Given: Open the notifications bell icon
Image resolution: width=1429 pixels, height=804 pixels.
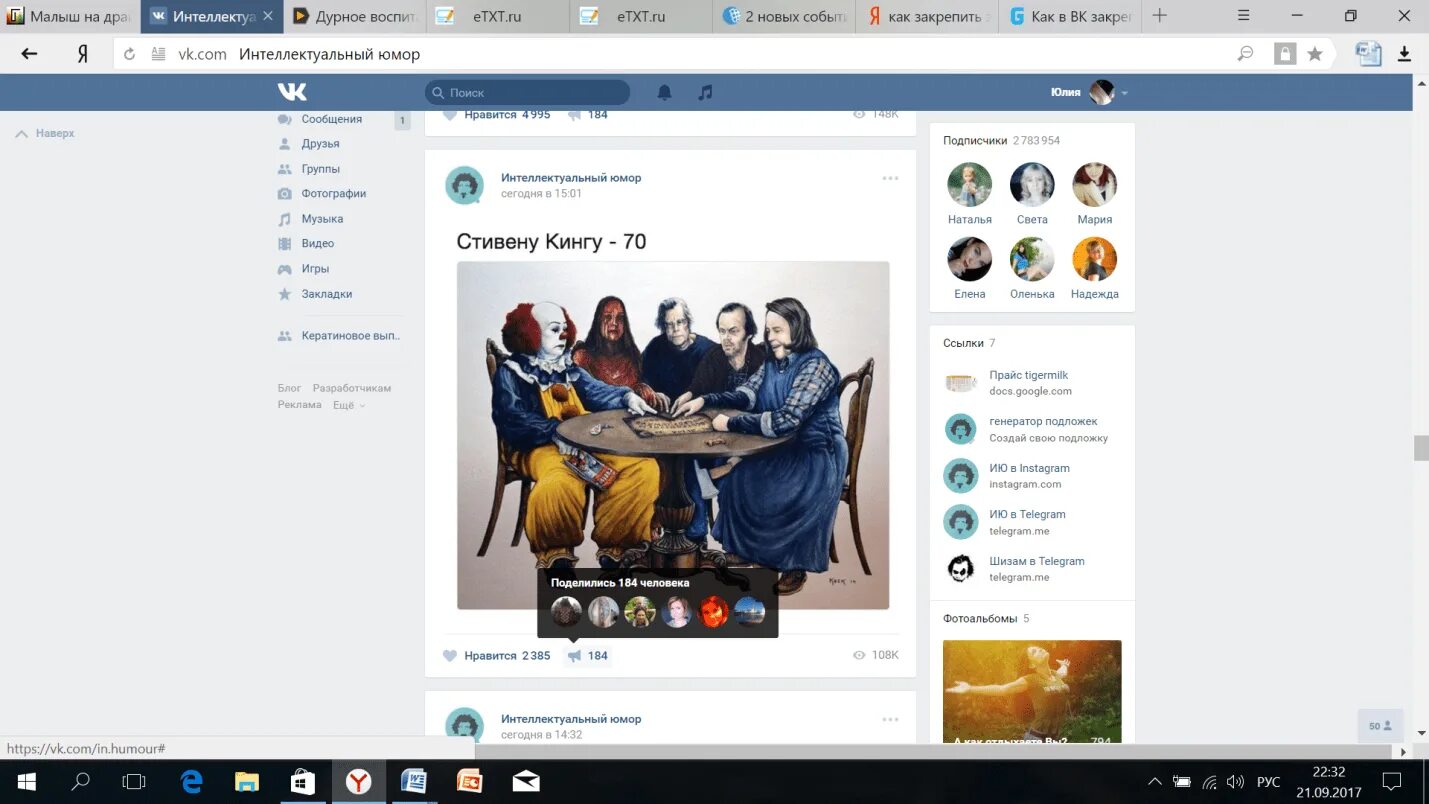Looking at the screenshot, I should [x=664, y=93].
